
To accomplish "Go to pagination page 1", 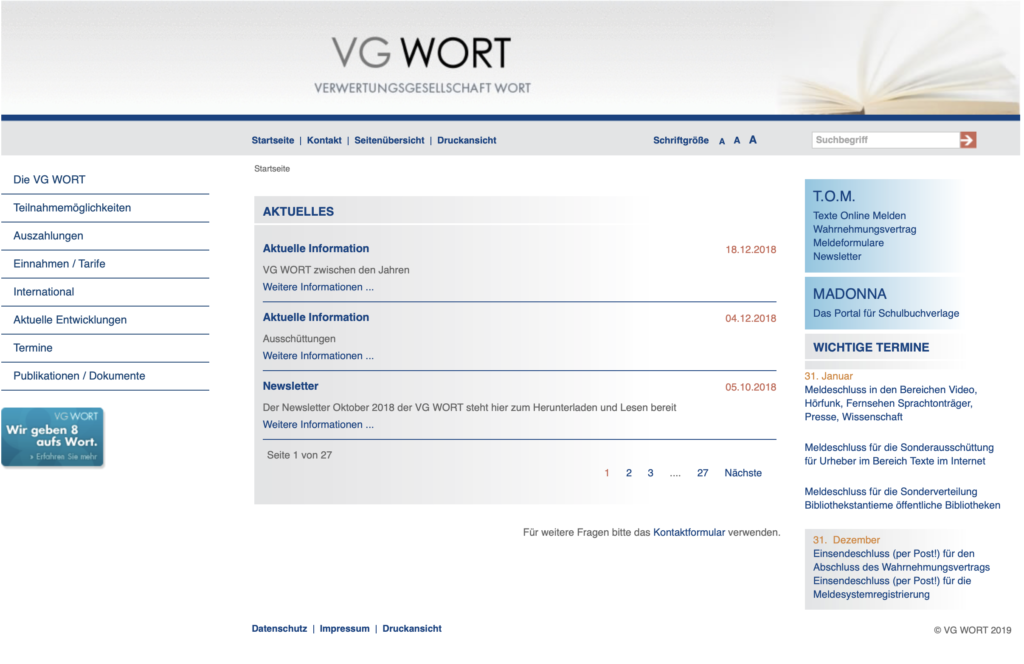I will (607, 473).
